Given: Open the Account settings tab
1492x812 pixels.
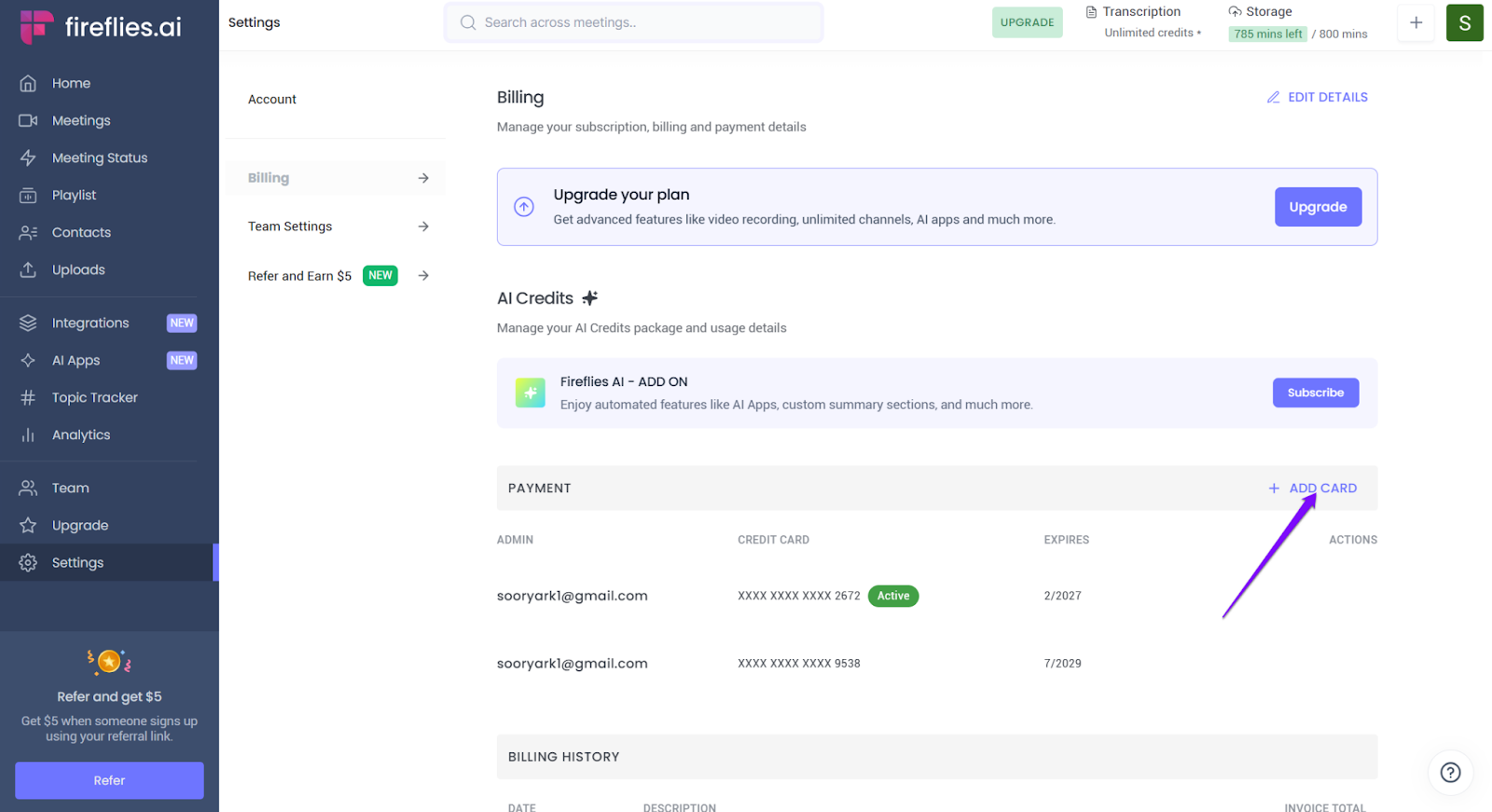Looking at the screenshot, I should point(272,100).
